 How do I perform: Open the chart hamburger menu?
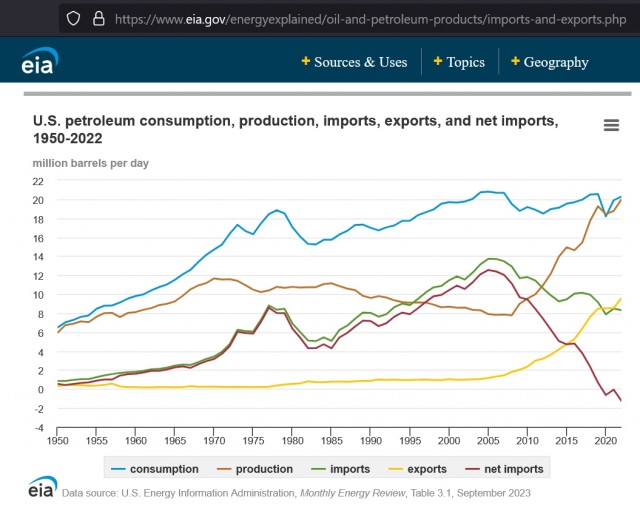tap(611, 125)
